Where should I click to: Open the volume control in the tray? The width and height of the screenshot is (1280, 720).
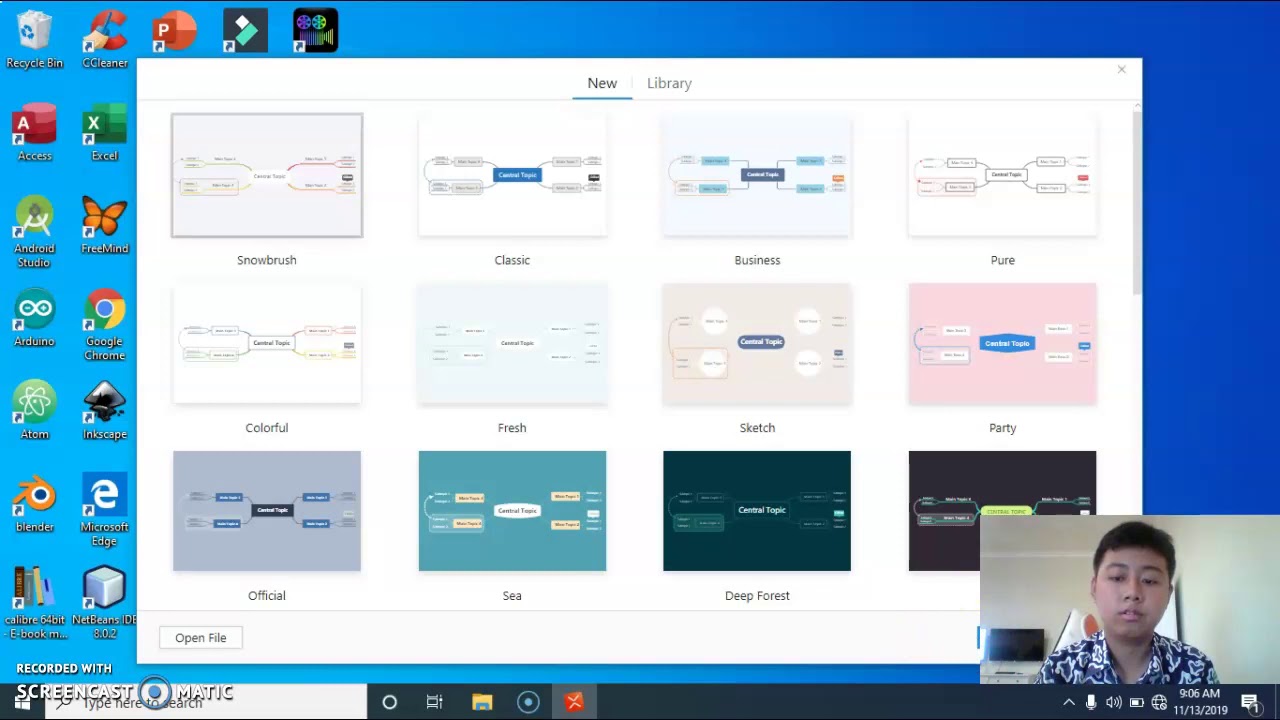(x=1113, y=702)
